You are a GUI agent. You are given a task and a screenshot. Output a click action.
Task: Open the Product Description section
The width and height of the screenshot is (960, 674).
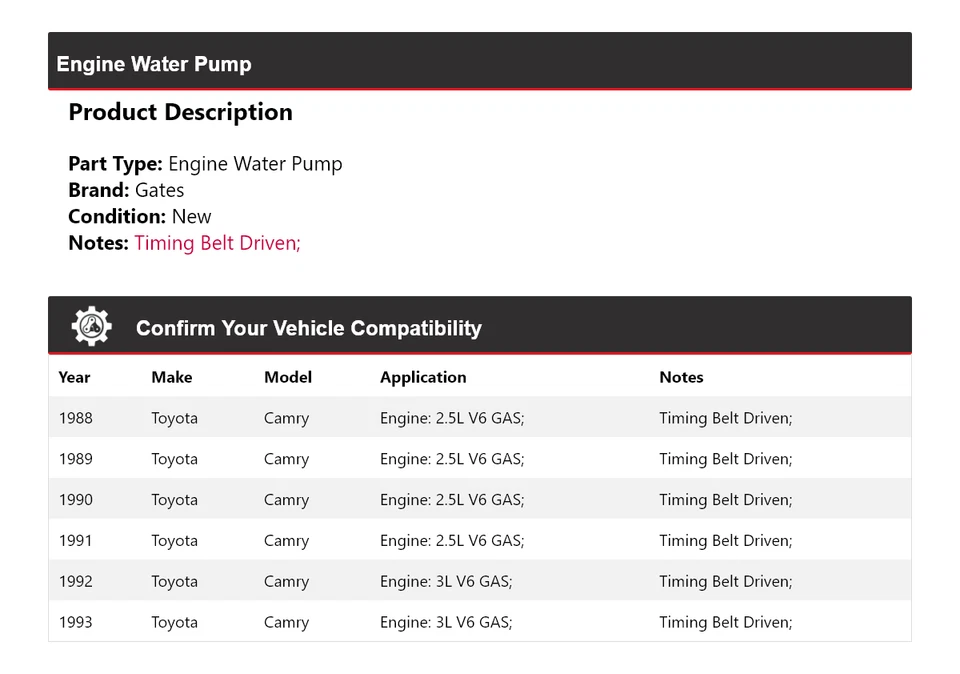tap(180, 112)
